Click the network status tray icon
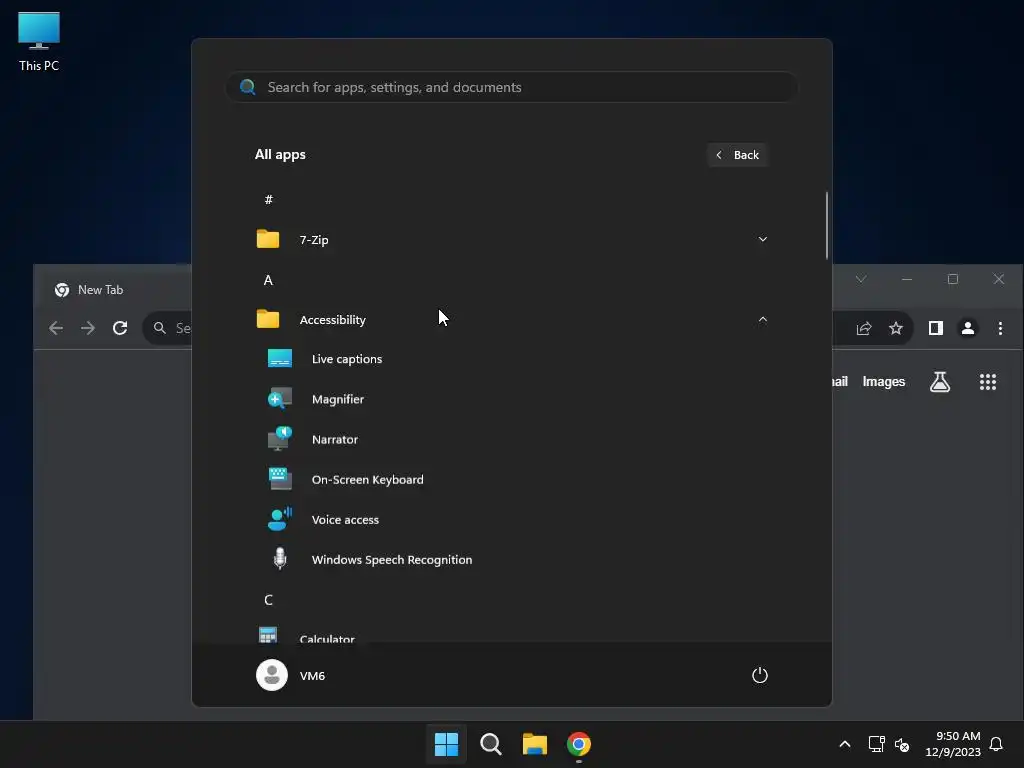 click(x=876, y=744)
